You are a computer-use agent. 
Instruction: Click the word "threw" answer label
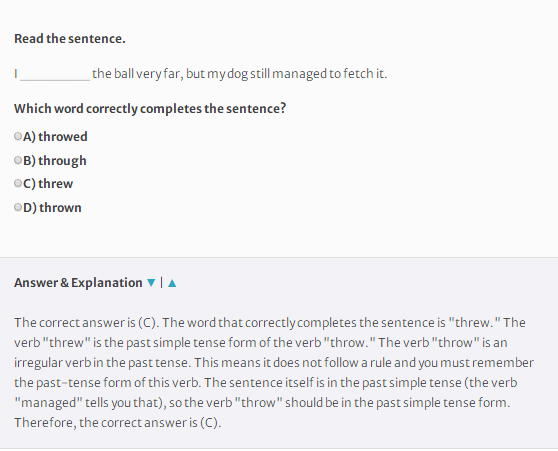[x=56, y=184]
